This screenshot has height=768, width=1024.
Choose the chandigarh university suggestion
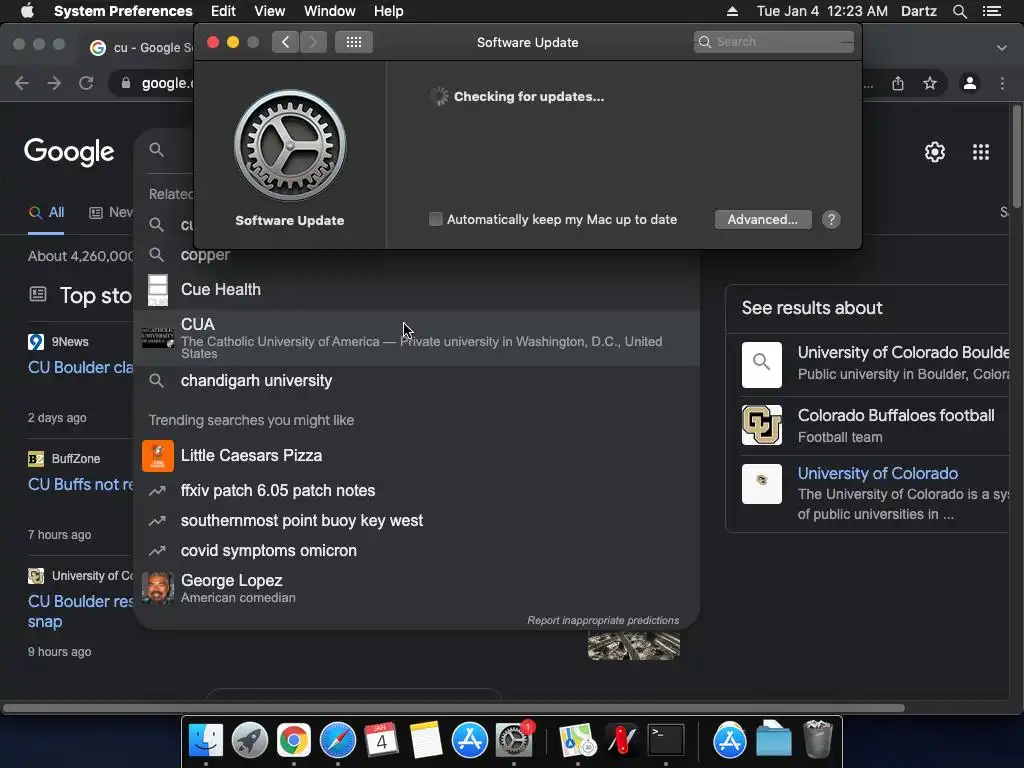tap(417, 380)
